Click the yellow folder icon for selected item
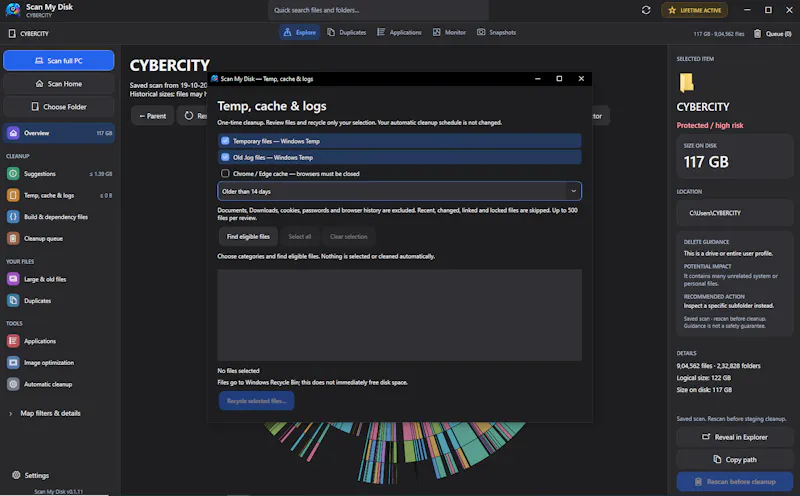The height and width of the screenshot is (496, 800). point(686,82)
